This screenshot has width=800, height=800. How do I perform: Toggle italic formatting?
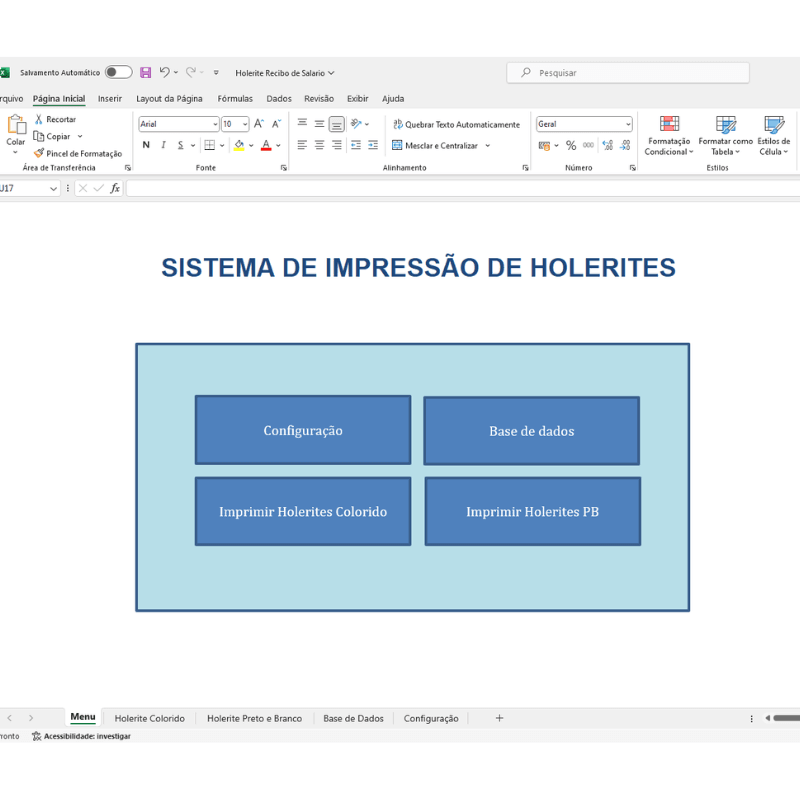pos(163,145)
